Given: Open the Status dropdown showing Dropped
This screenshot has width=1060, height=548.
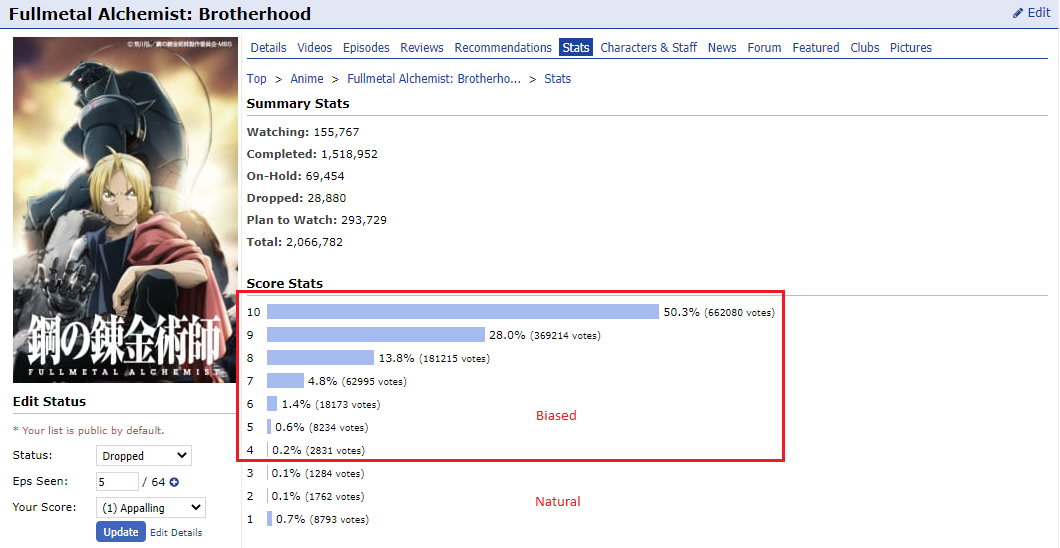Looking at the screenshot, I should [144, 456].
